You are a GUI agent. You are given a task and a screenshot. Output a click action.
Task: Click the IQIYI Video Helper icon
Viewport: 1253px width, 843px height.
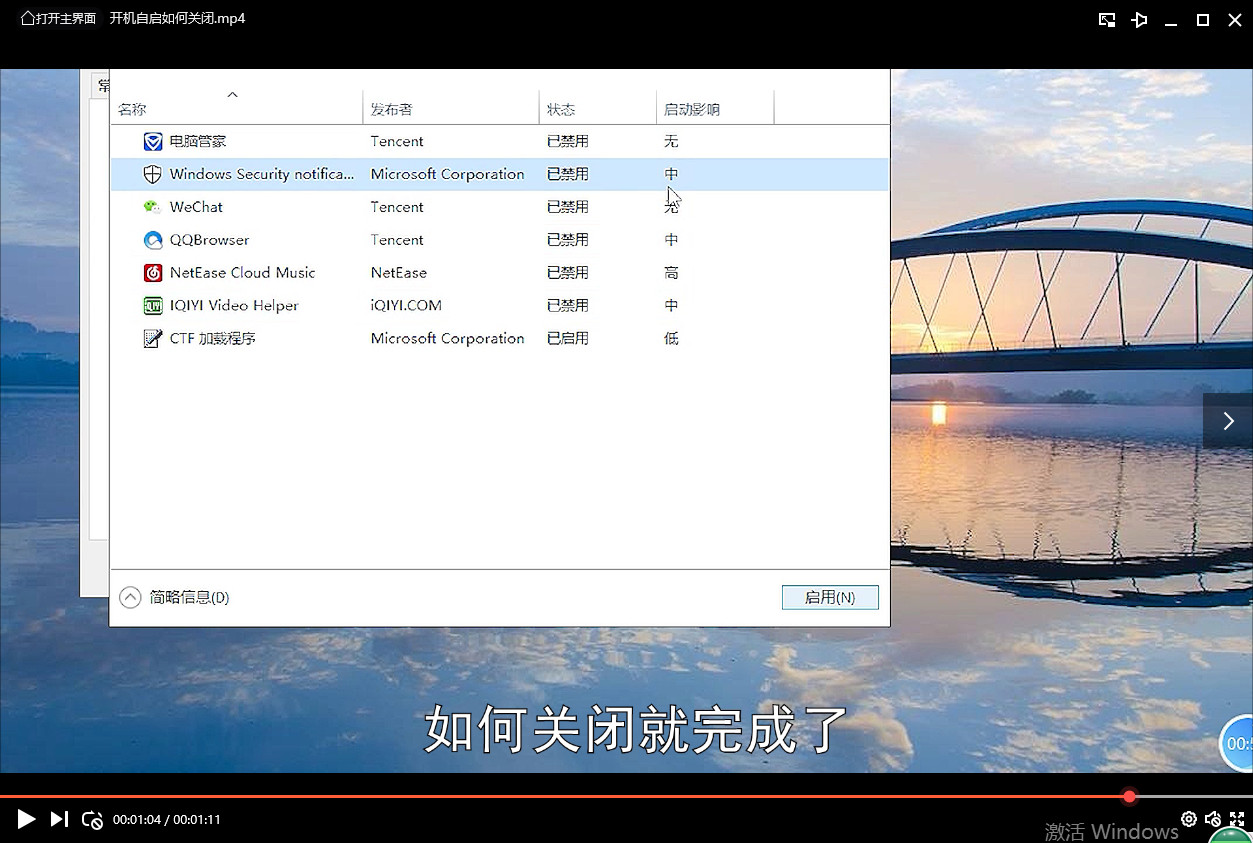tap(152, 305)
